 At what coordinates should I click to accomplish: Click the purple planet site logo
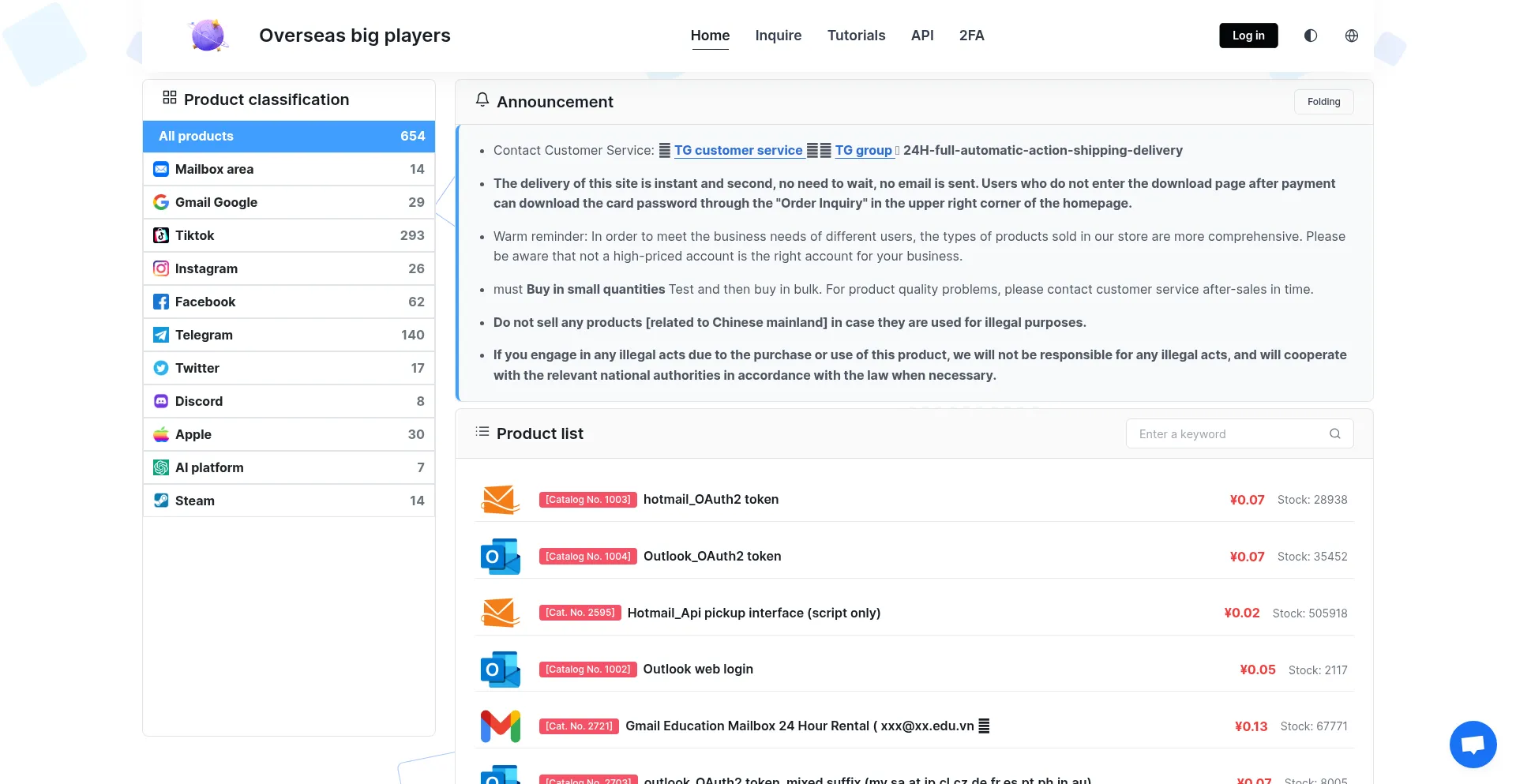(208, 36)
